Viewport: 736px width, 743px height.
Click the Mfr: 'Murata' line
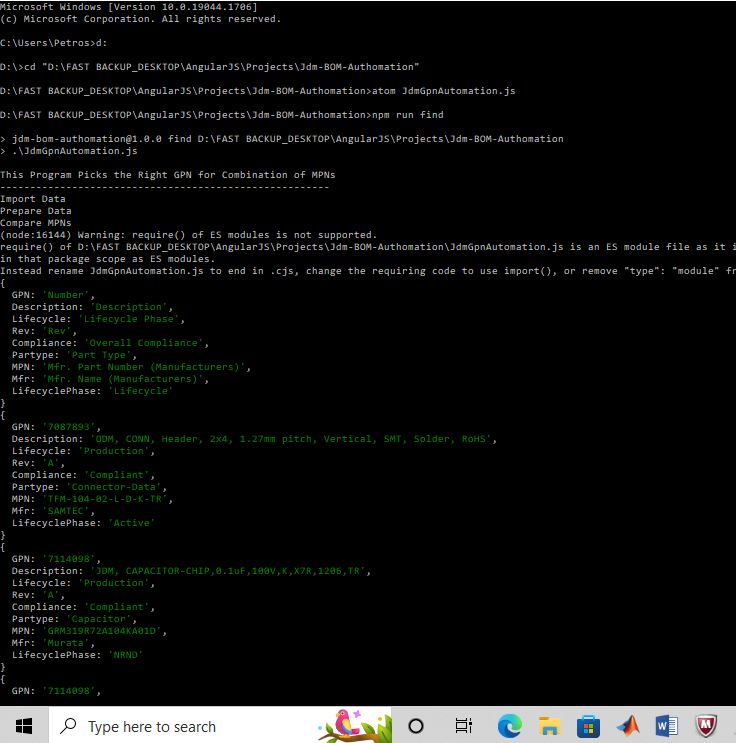click(53, 643)
